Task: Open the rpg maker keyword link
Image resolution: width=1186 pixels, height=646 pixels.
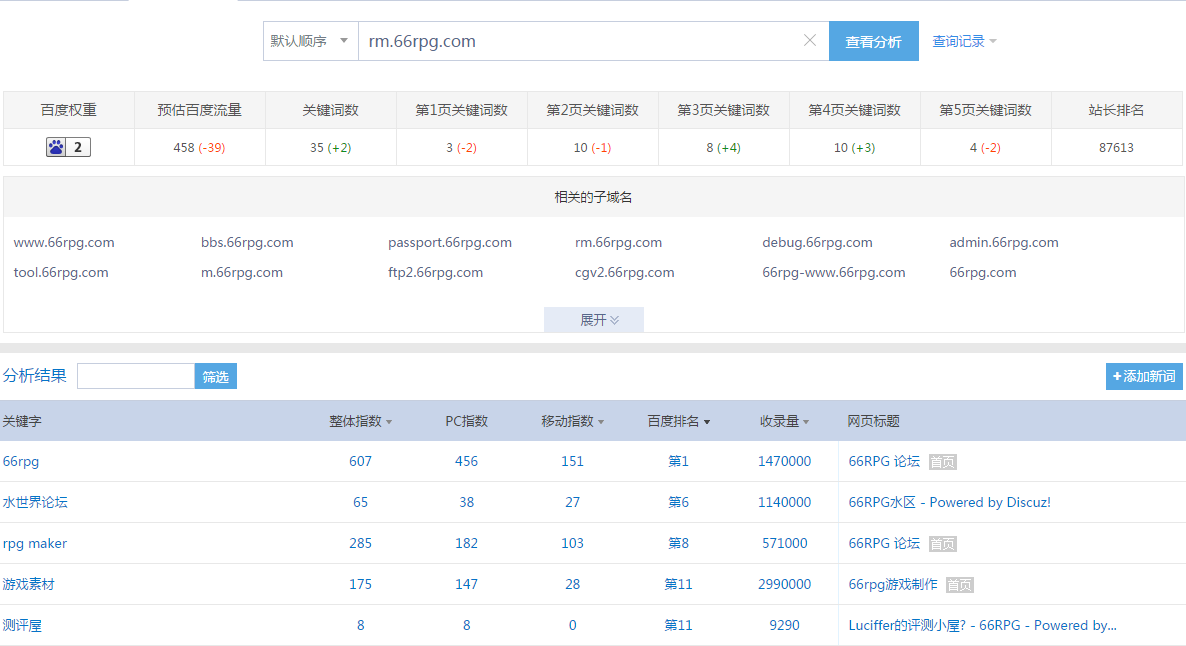Action: (35, 543)
